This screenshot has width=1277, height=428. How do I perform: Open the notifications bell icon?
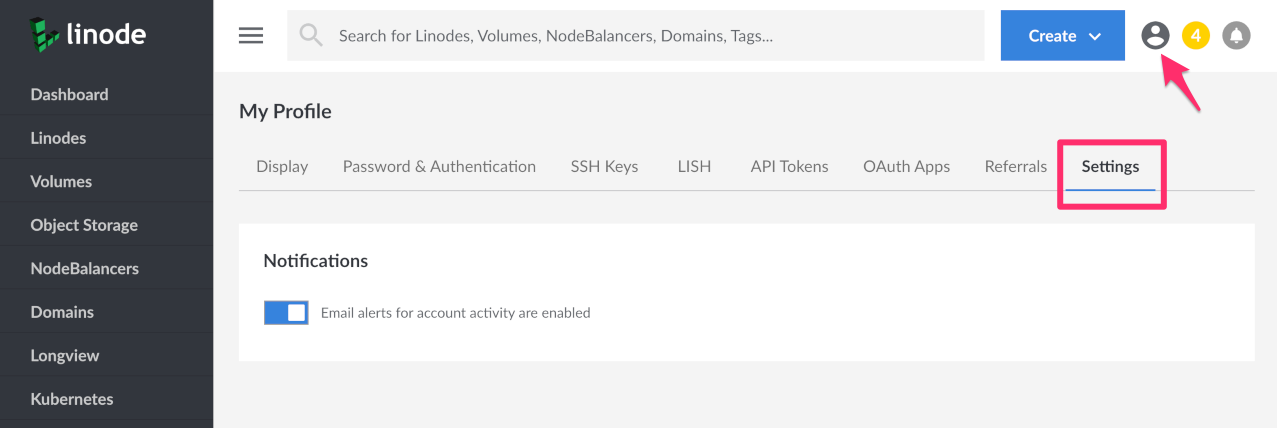(x=1237, y=36)
